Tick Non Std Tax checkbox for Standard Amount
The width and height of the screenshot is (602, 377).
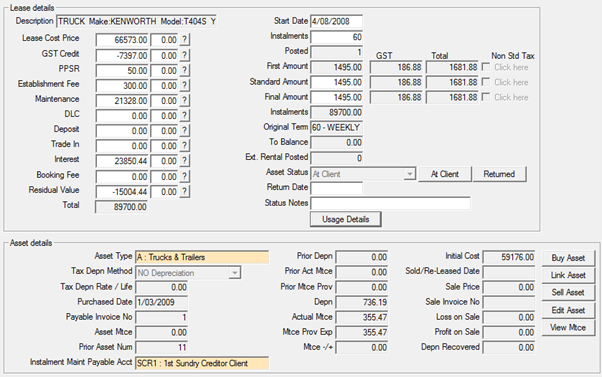coord(486,82)
